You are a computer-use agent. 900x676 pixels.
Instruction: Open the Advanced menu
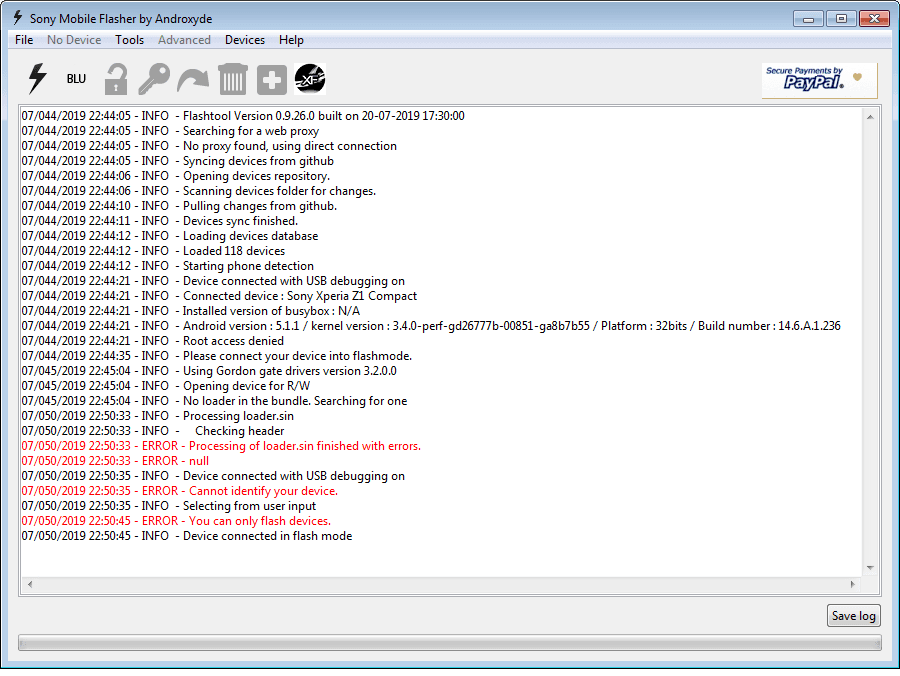click(184, 40)
